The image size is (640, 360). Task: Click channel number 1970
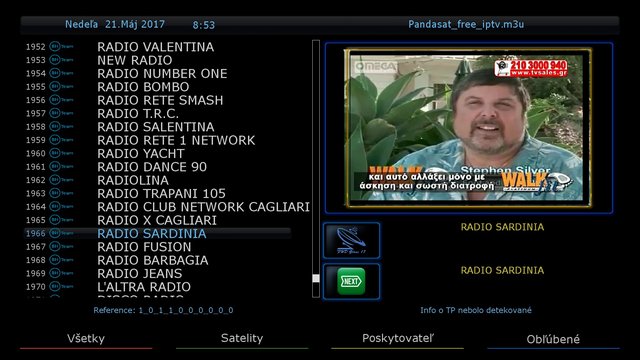pos(36,287)
